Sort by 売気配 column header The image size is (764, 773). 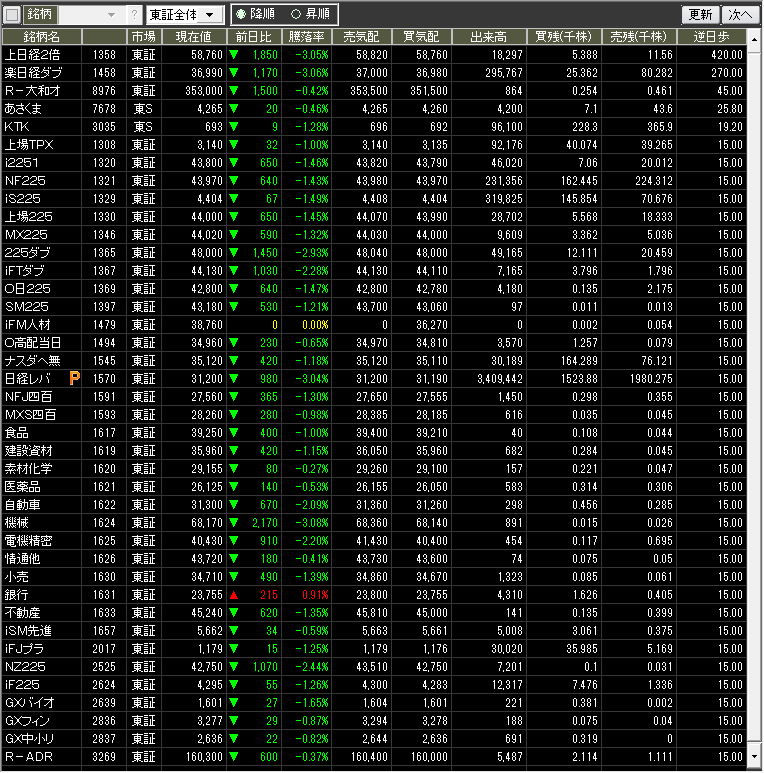361,36
